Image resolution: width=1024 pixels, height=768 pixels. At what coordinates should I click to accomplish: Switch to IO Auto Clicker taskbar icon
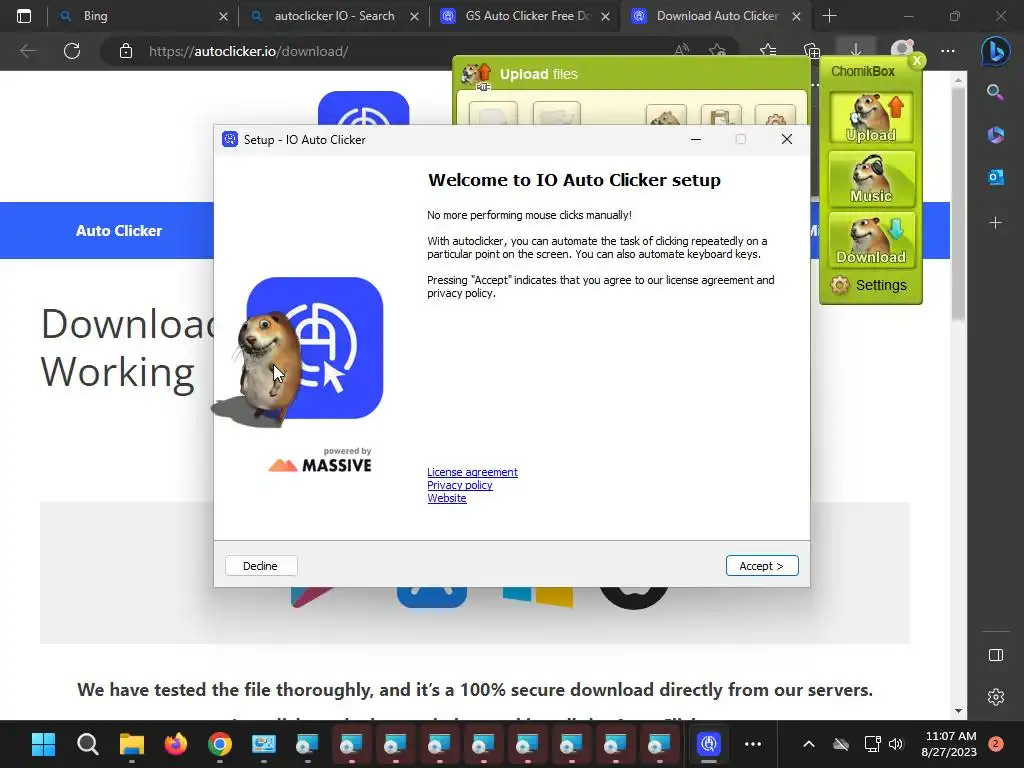pyautogui.click(x=709, y=744)
